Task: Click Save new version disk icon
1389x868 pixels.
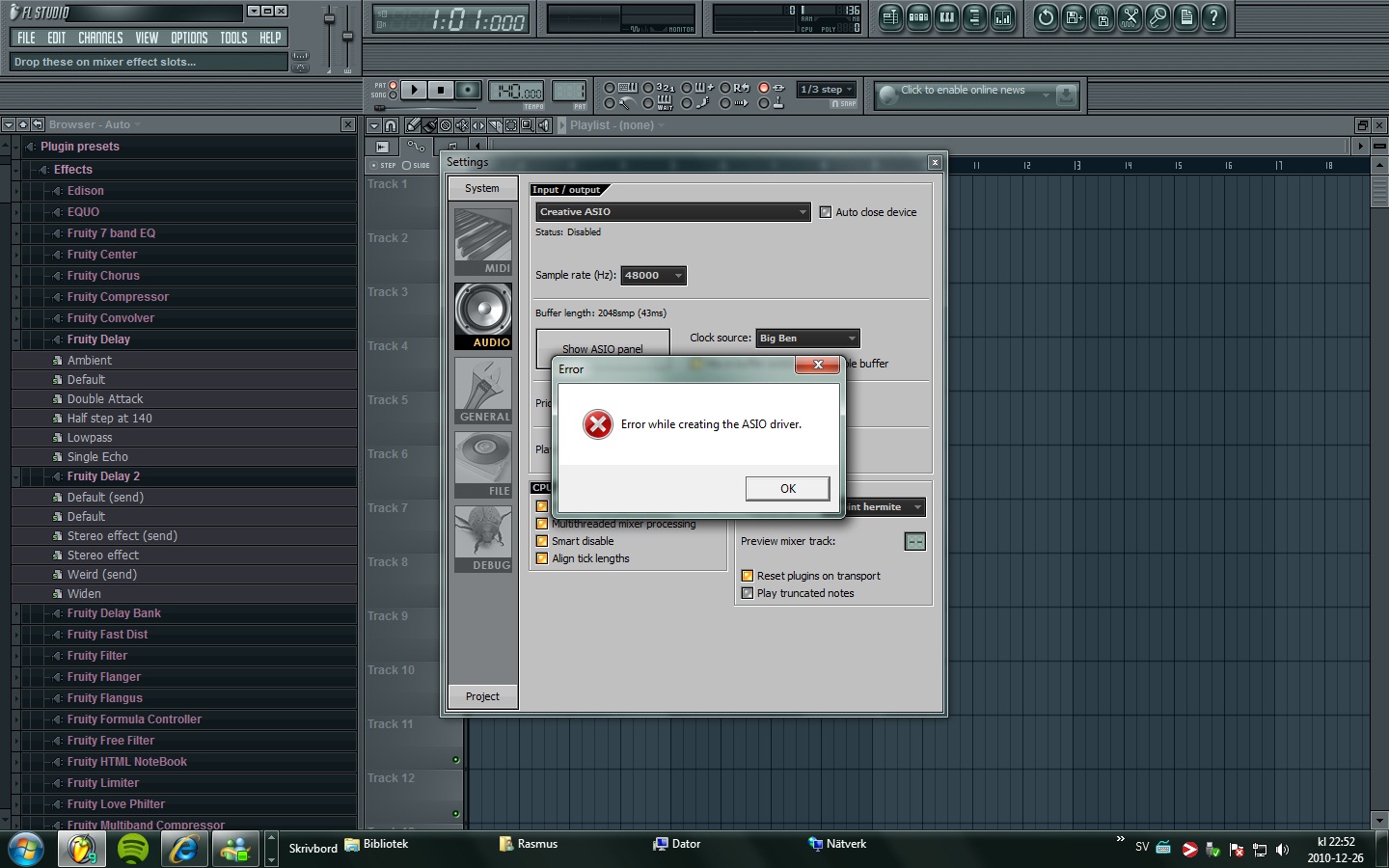Action: coord(1074,17)
